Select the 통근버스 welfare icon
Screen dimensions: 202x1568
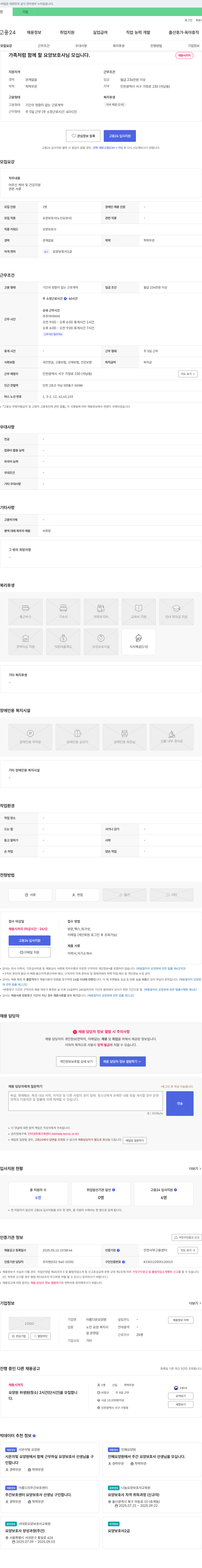pyautogui.click(x=25, y=612)
